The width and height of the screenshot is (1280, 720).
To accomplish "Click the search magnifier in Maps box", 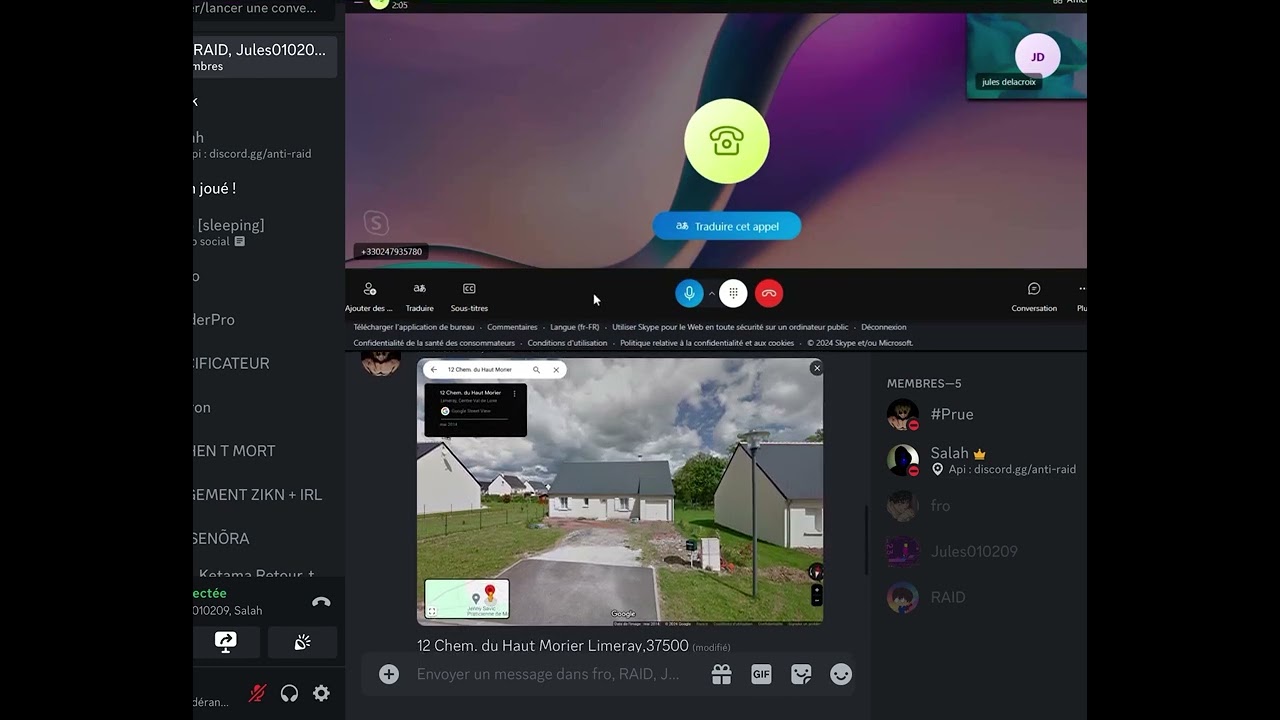I will point(537,370).
